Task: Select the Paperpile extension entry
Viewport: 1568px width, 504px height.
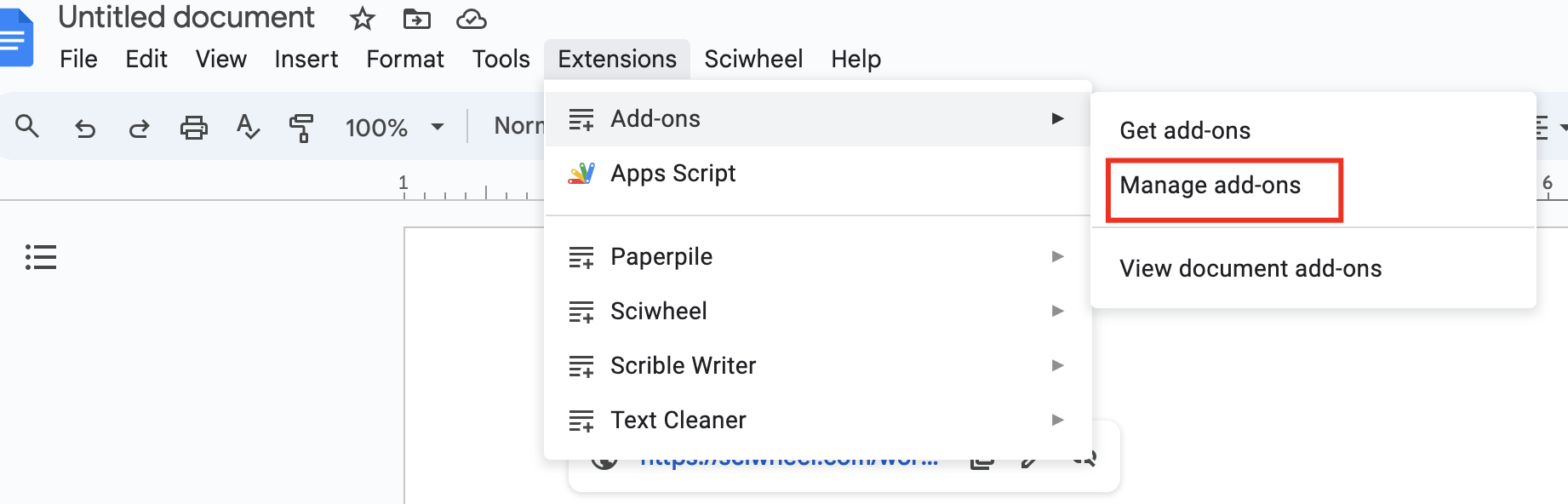Action: 817,256
